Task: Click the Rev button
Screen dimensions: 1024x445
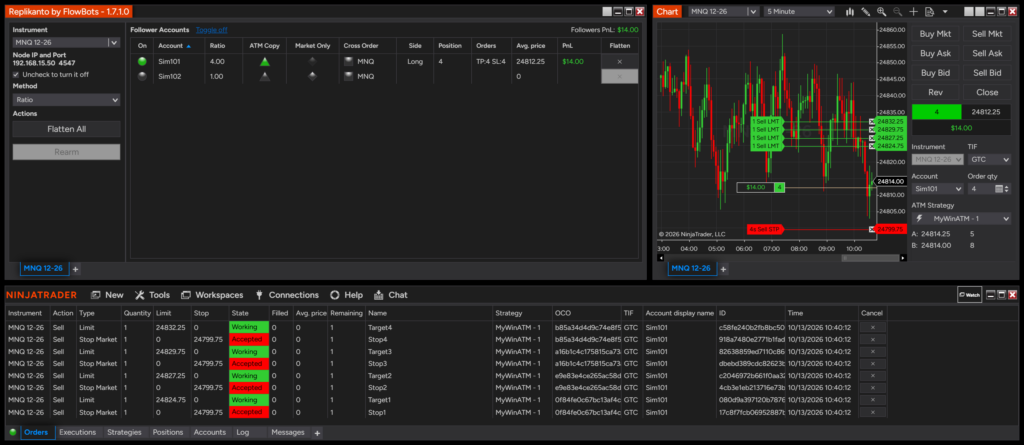Action: [x=935, y=92]
